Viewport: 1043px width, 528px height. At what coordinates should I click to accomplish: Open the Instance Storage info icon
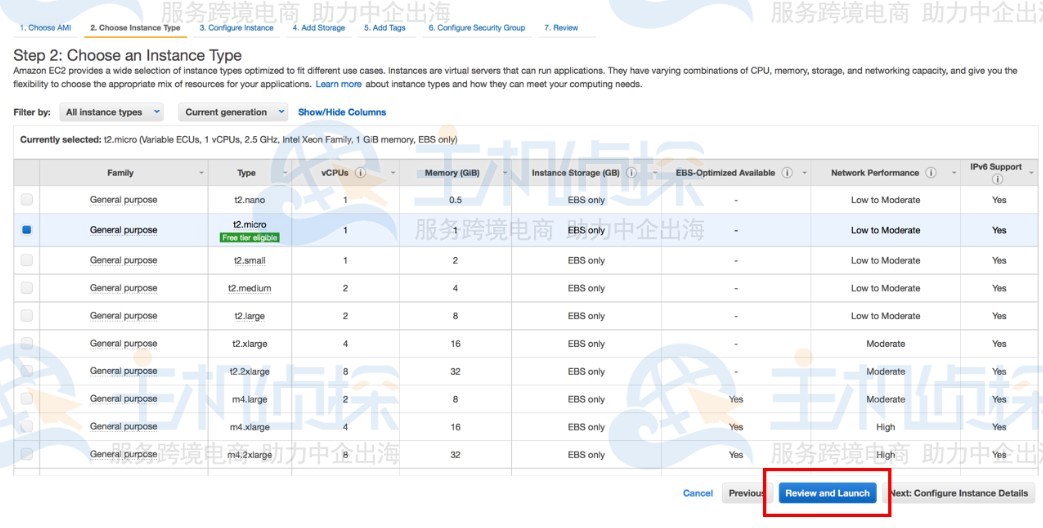(x=632, y=173)
